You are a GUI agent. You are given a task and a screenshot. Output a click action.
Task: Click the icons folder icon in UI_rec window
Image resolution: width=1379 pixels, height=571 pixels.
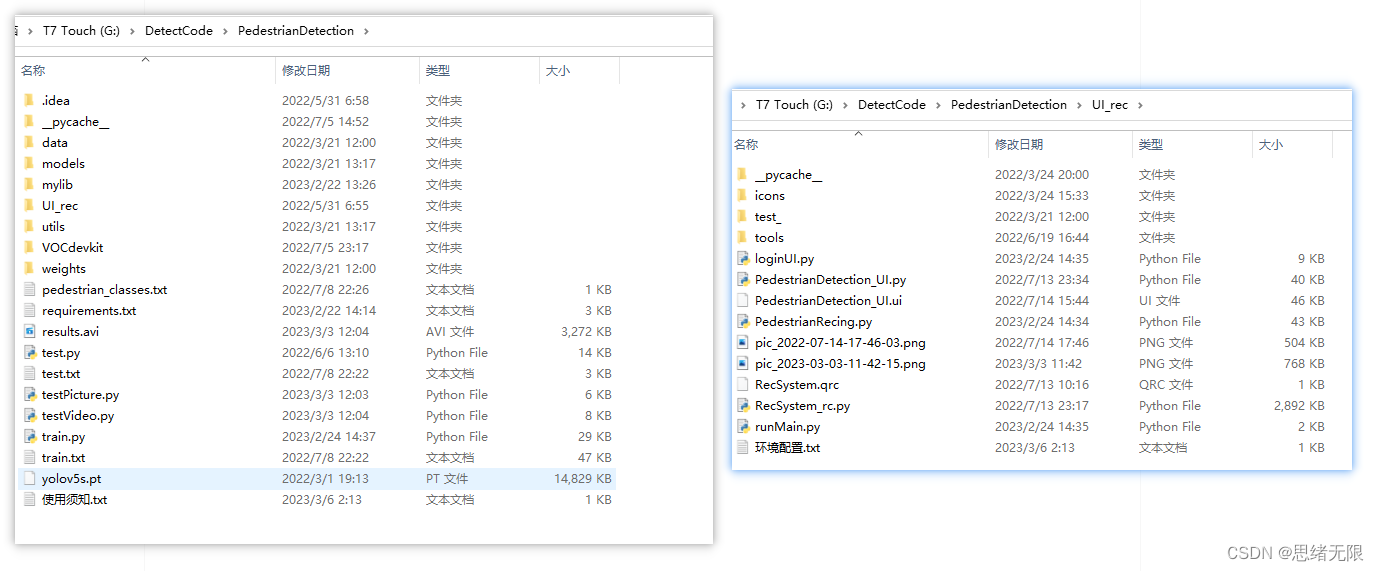tap(742, 195)
